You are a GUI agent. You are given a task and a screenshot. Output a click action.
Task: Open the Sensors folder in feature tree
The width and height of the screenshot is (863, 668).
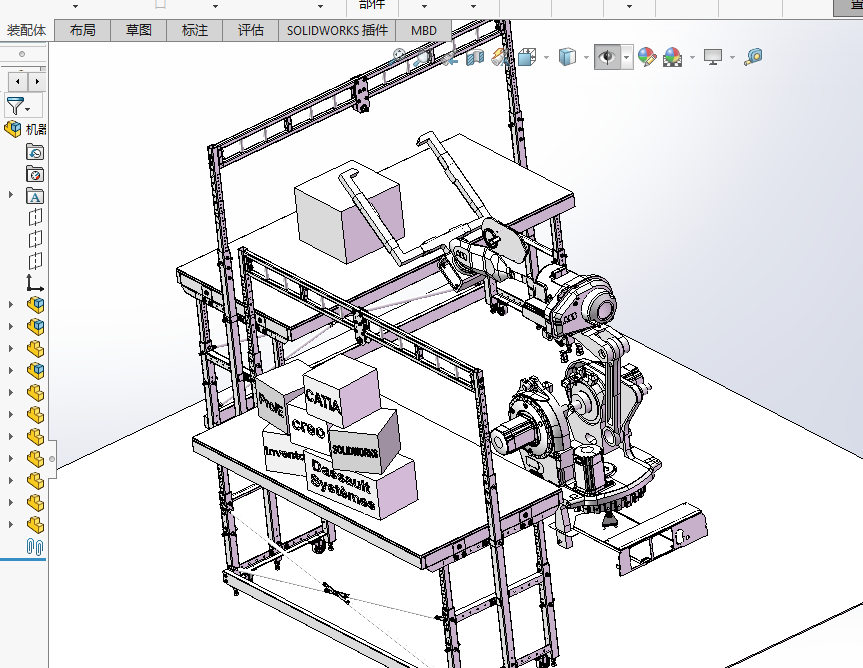pyautogui.click(x=35, y=174)
